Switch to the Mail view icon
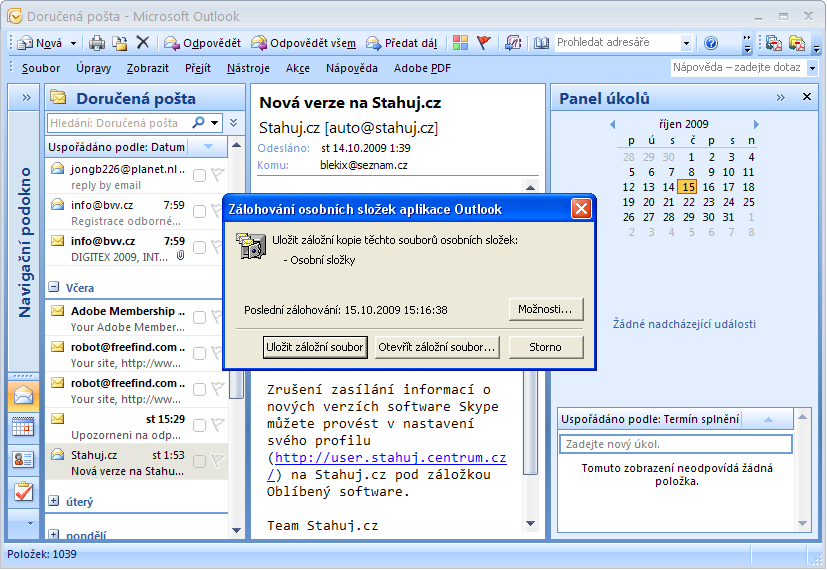Screen dimensions: 827x570 coord(23,395)
